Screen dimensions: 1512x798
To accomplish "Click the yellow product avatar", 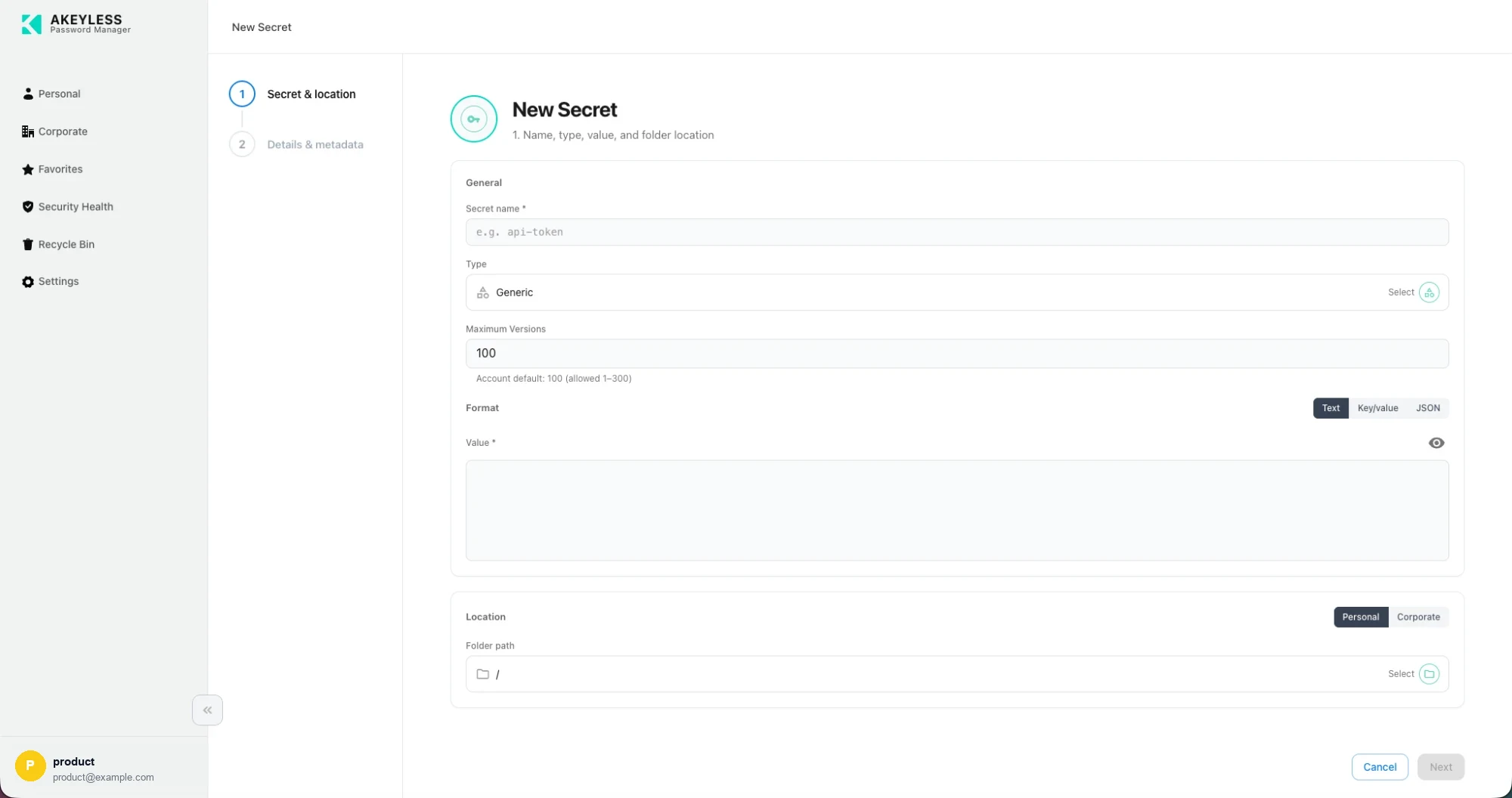I will click(30, 766).
